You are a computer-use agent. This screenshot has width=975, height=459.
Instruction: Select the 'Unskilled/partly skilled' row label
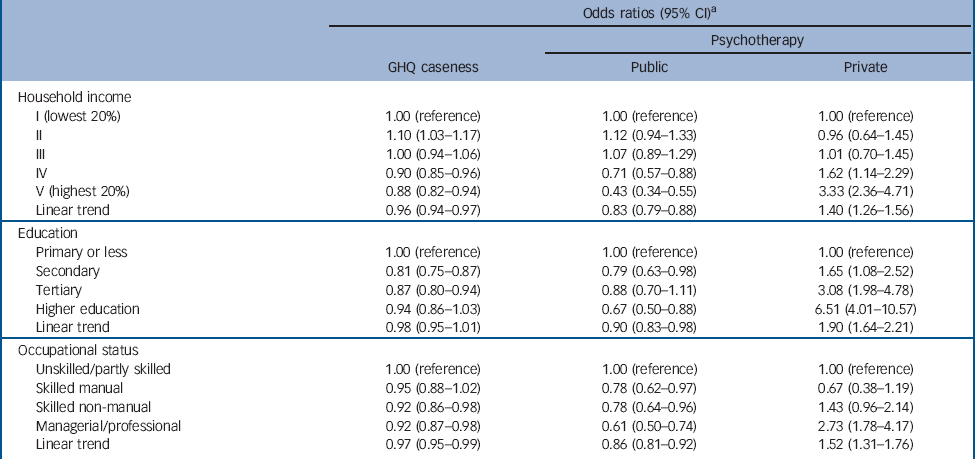click(x=101, y=369)
